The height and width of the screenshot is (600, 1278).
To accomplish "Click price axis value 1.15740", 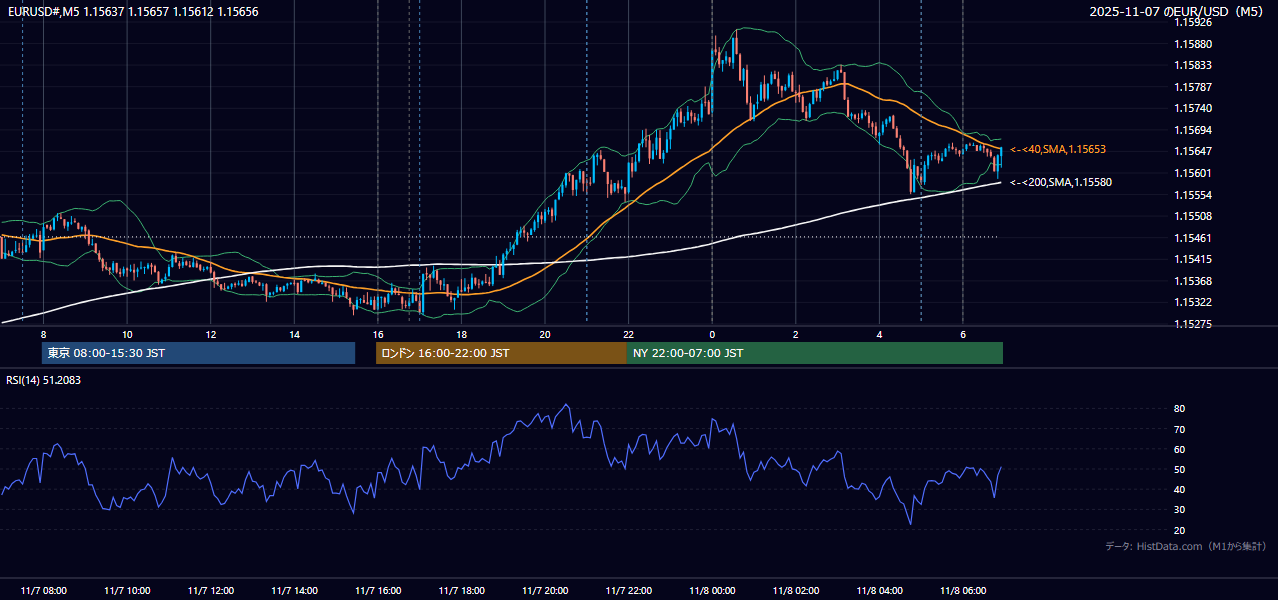I will tap(1193, 108).
